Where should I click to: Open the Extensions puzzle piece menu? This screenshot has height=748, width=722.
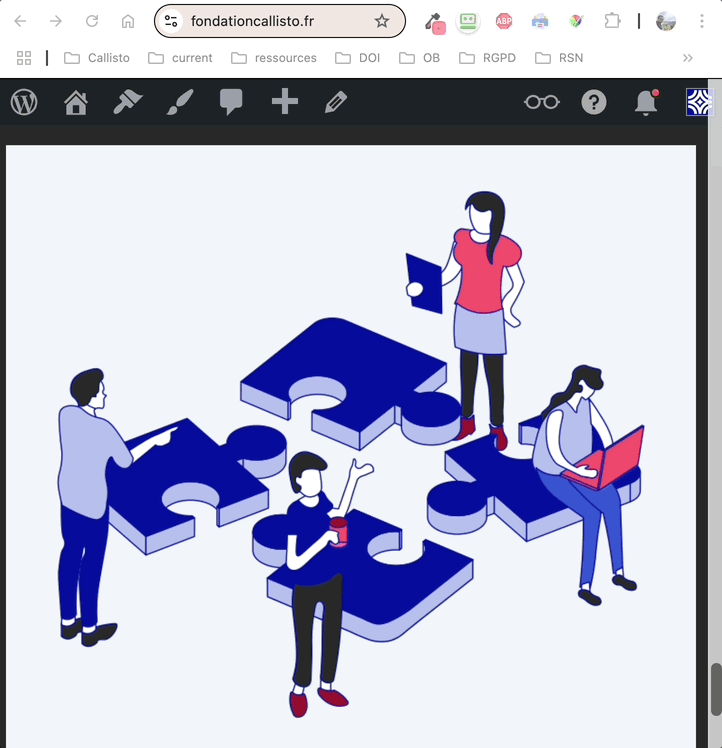pos(612,21)
